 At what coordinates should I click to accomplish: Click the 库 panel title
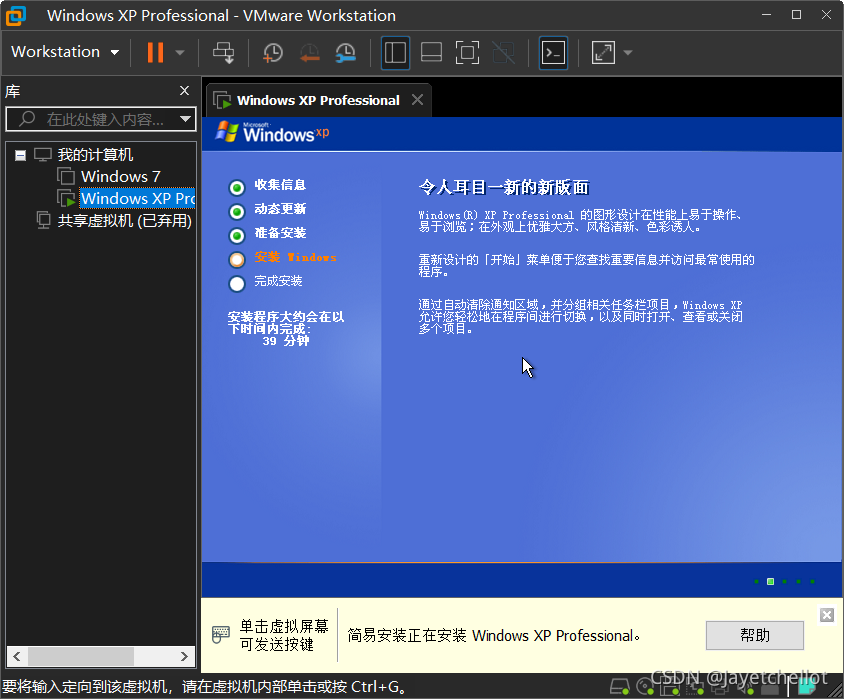point(12,91)
